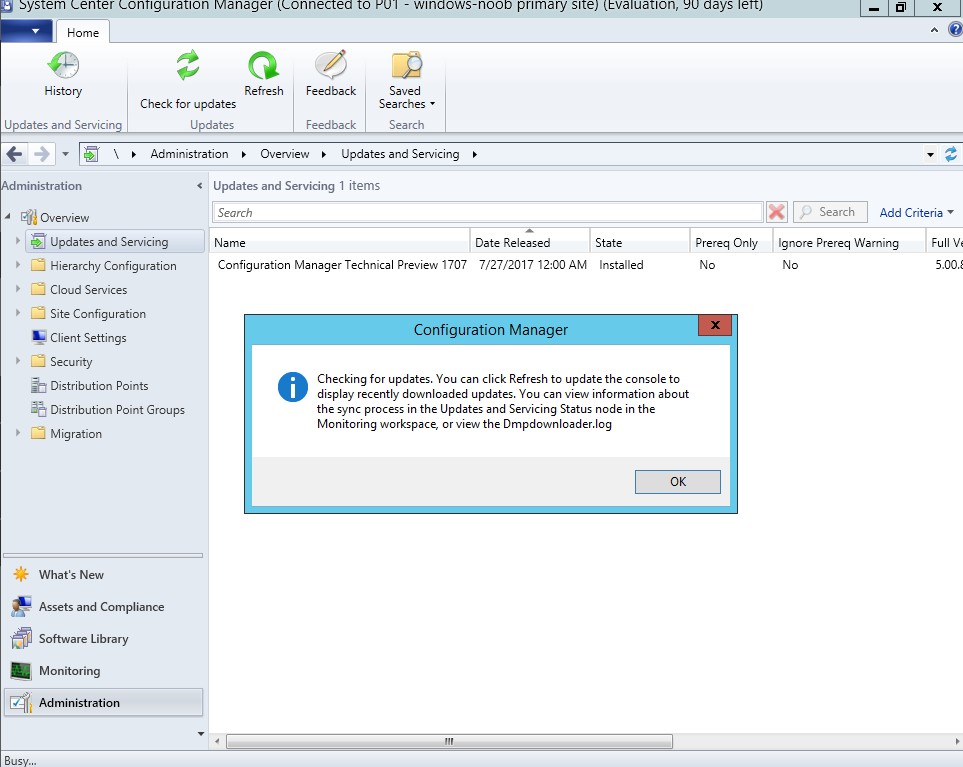
Task: Click the horizontal scrollbar thumb
Action: coord(450,741)
